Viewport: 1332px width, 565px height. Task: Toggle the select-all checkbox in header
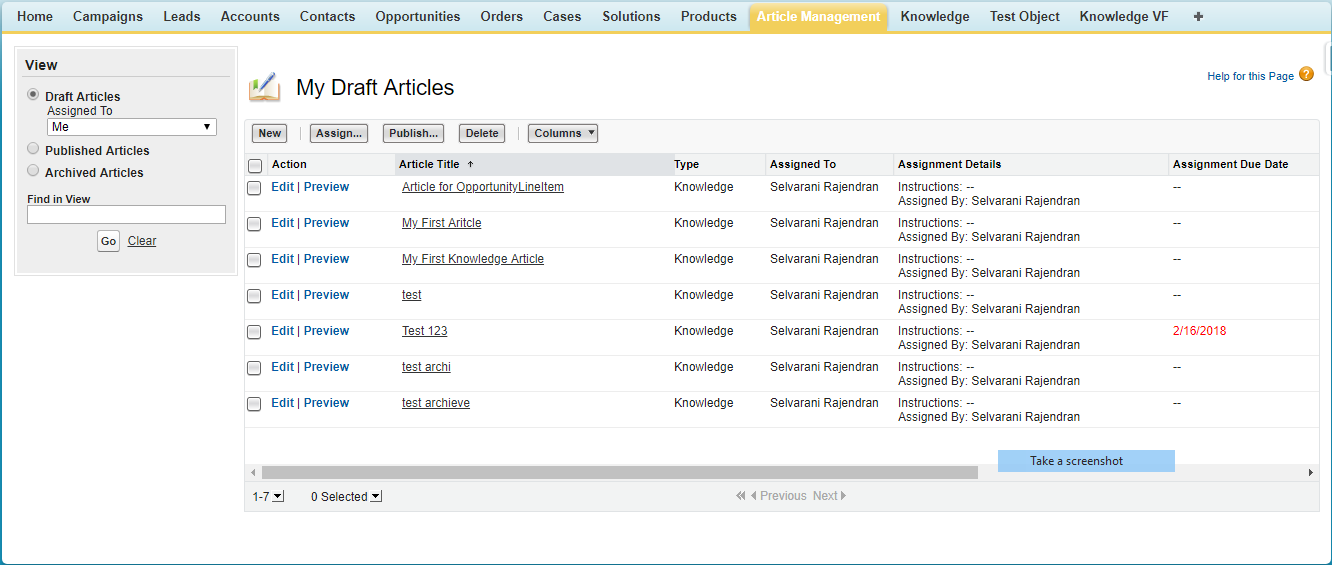click(x=255, y=166)
